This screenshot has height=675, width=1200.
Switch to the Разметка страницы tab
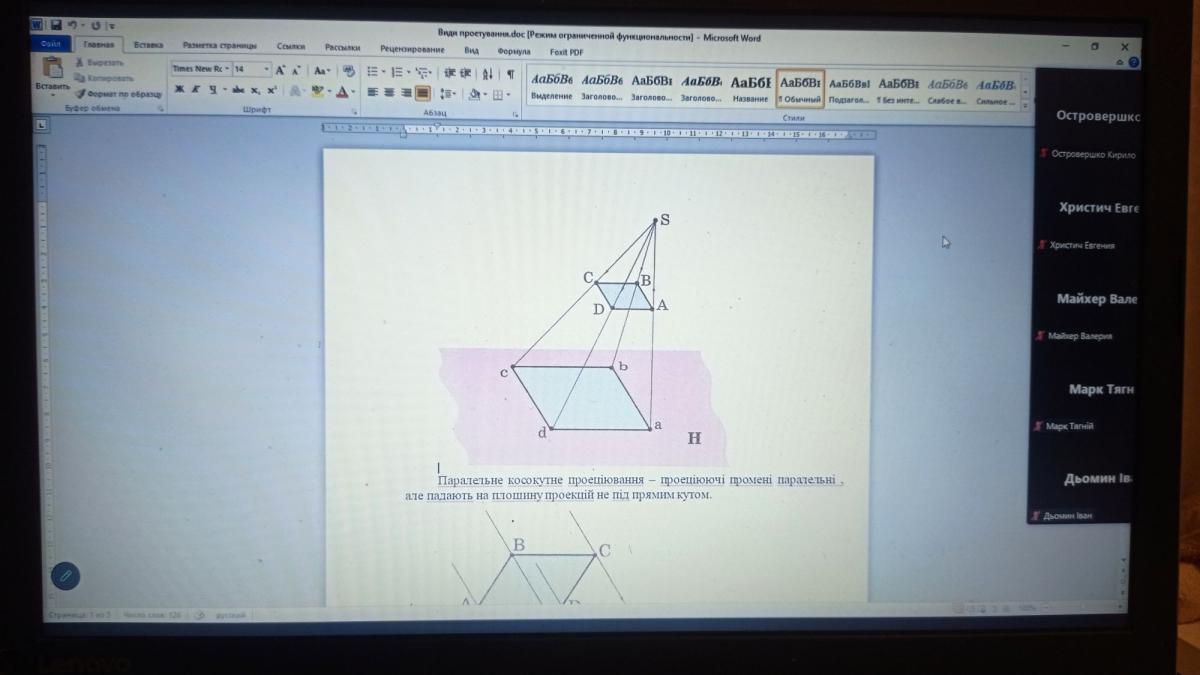219,45
